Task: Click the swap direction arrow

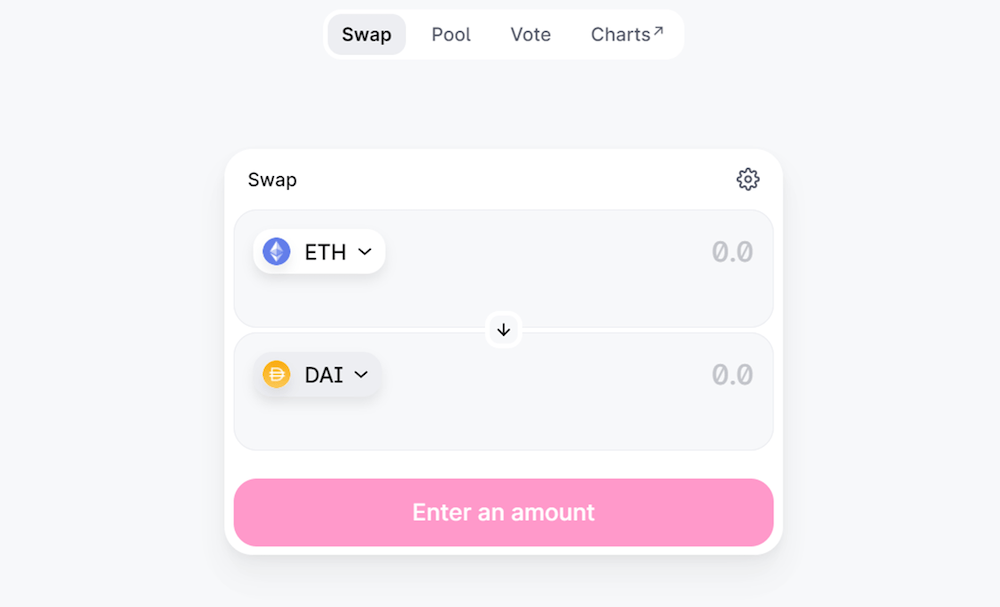Action: coord(504,329)
